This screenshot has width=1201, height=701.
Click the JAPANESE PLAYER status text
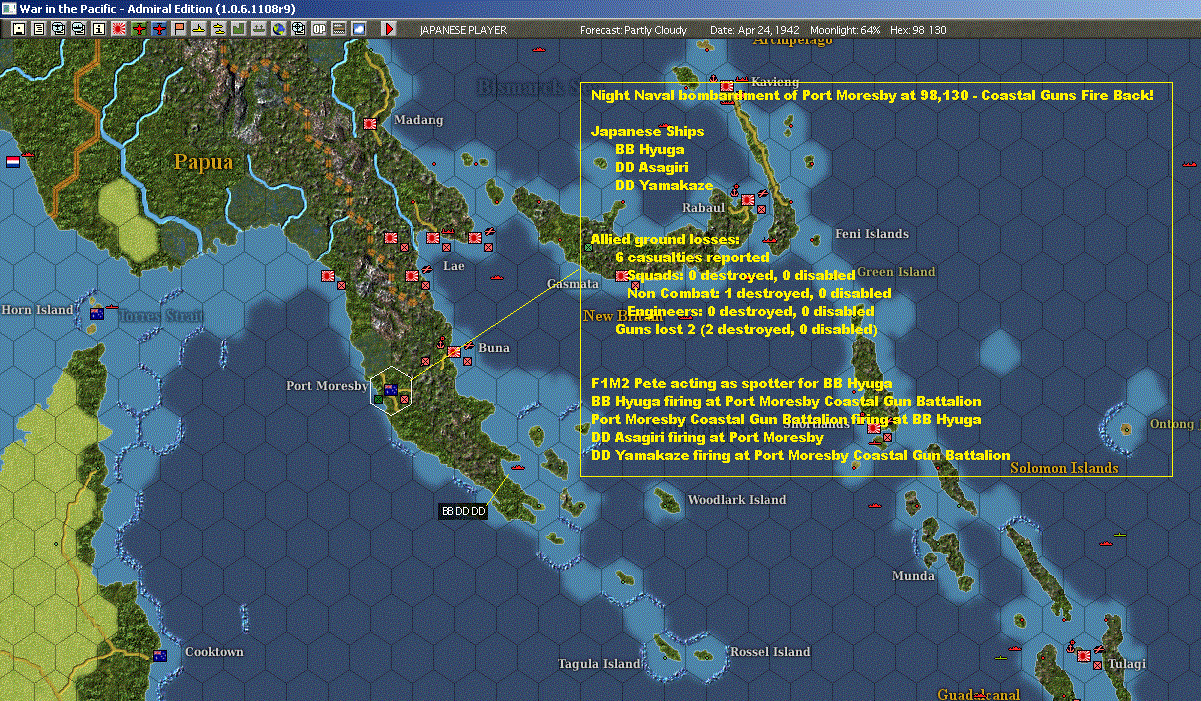pyautogui.click(x=463, y=30)
